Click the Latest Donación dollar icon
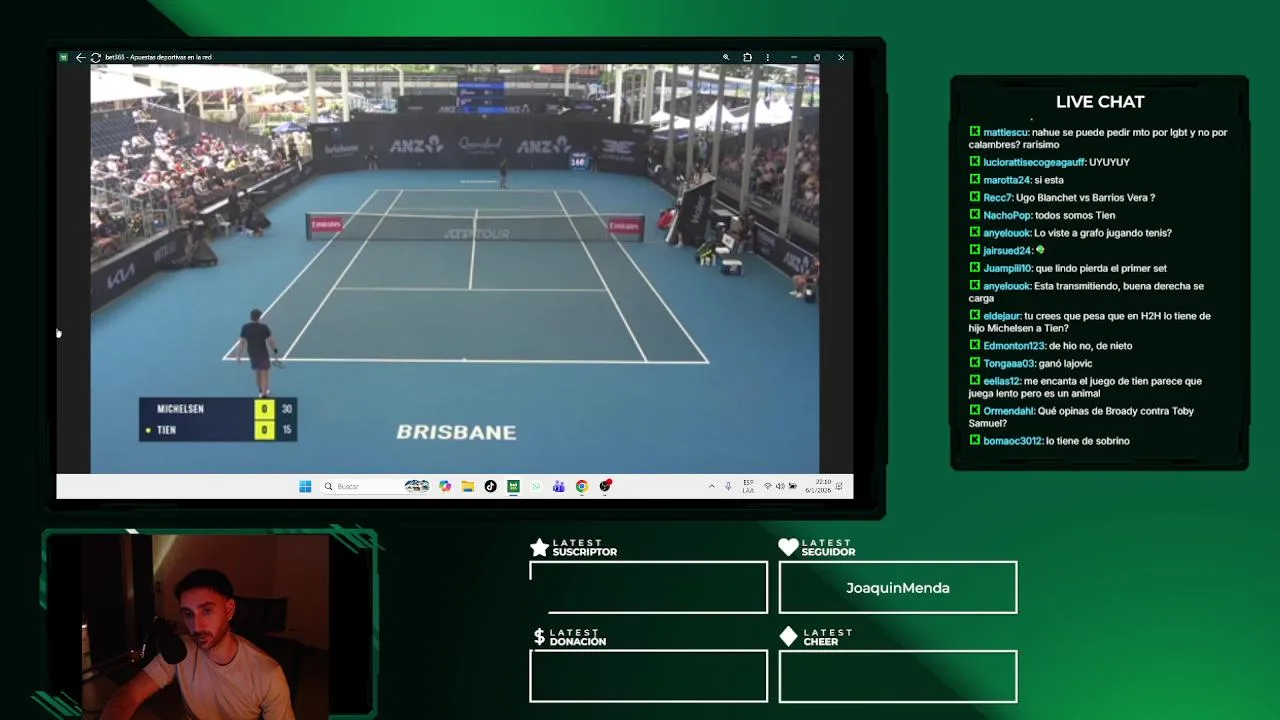This screenshot has width=1280, height=720. [x=539, y=637]
